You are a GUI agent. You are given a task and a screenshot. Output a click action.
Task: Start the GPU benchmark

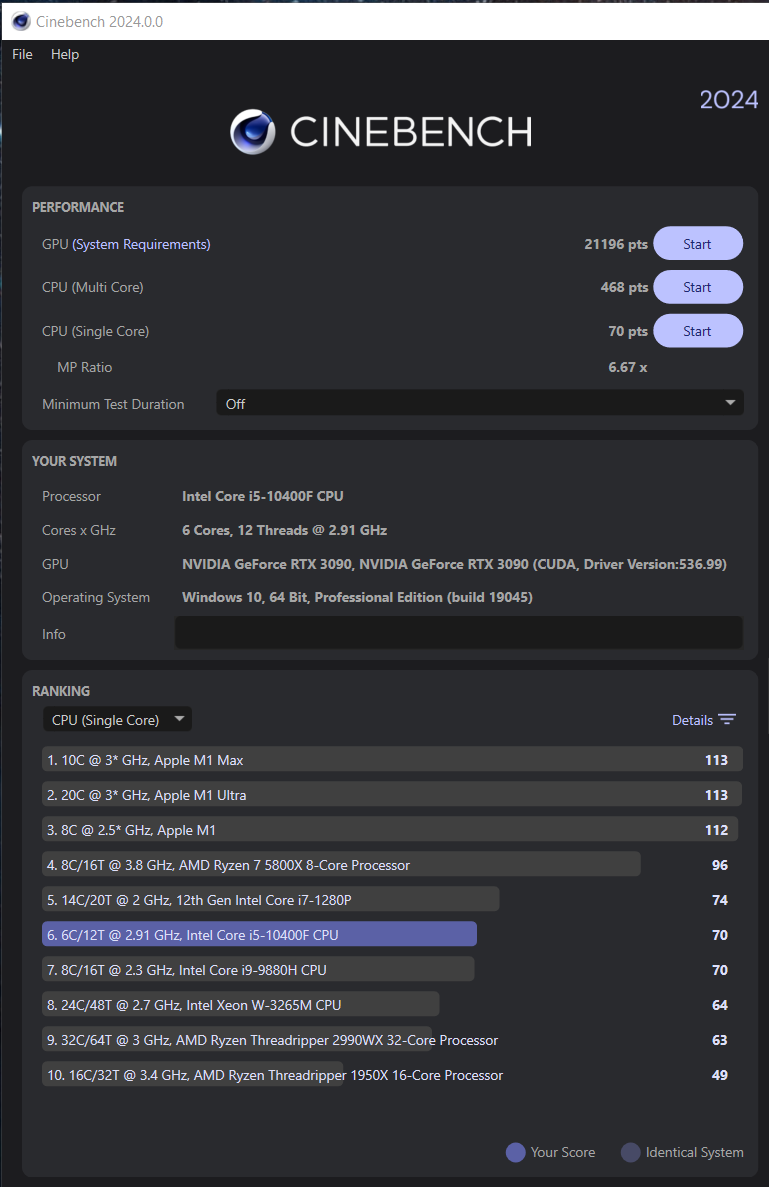click(698, 244)
